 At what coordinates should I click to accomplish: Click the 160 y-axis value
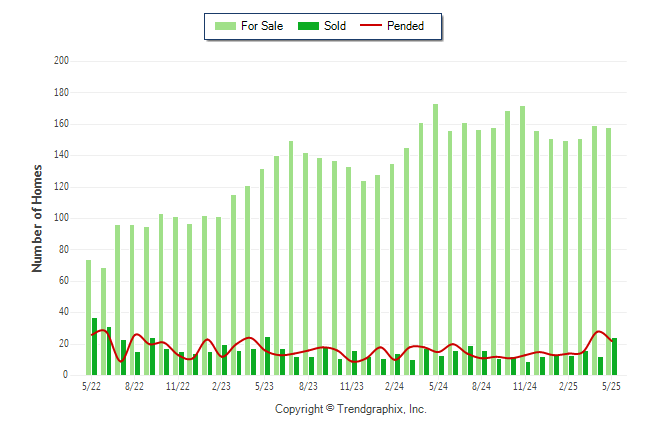61,124
